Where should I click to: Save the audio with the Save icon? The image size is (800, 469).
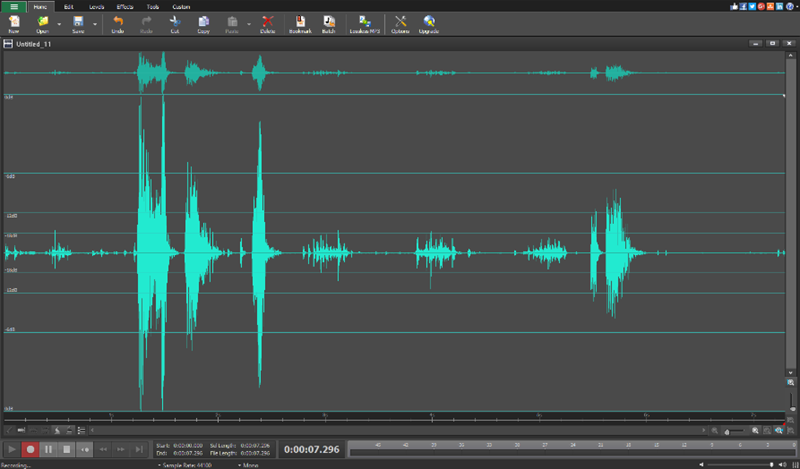[x=78, y=24]
